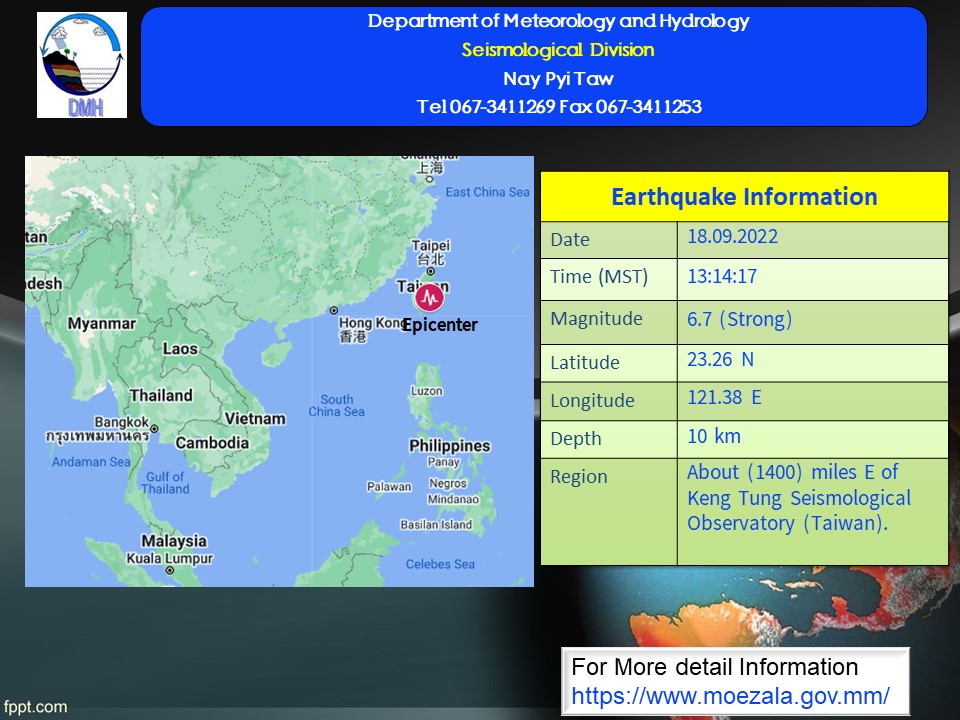Screen dimensions: 960x720
Task: Select the 'Keng Tung Seismological' region text
Action: click(799, 498)
